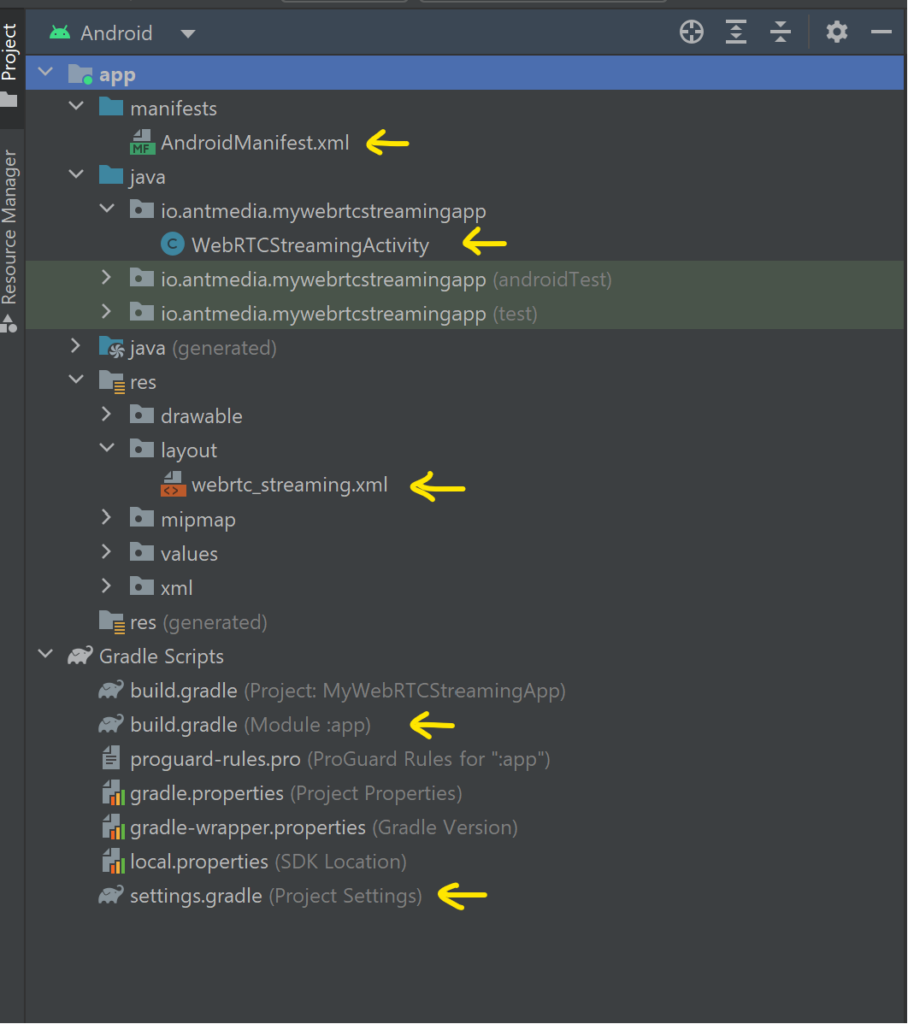Open the Android view dropdown
The image size is (908, 1024).
point(187,34)
